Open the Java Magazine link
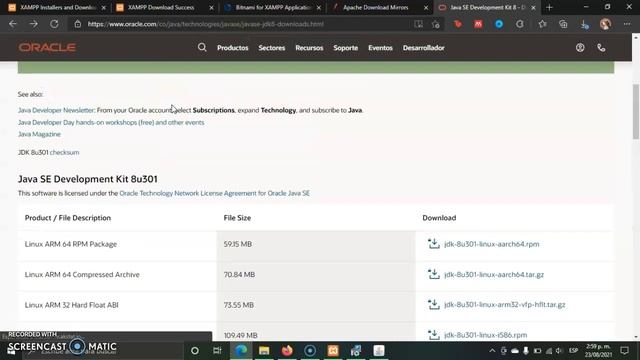This screenshot has height=360, width=640. tap(39, 134)
